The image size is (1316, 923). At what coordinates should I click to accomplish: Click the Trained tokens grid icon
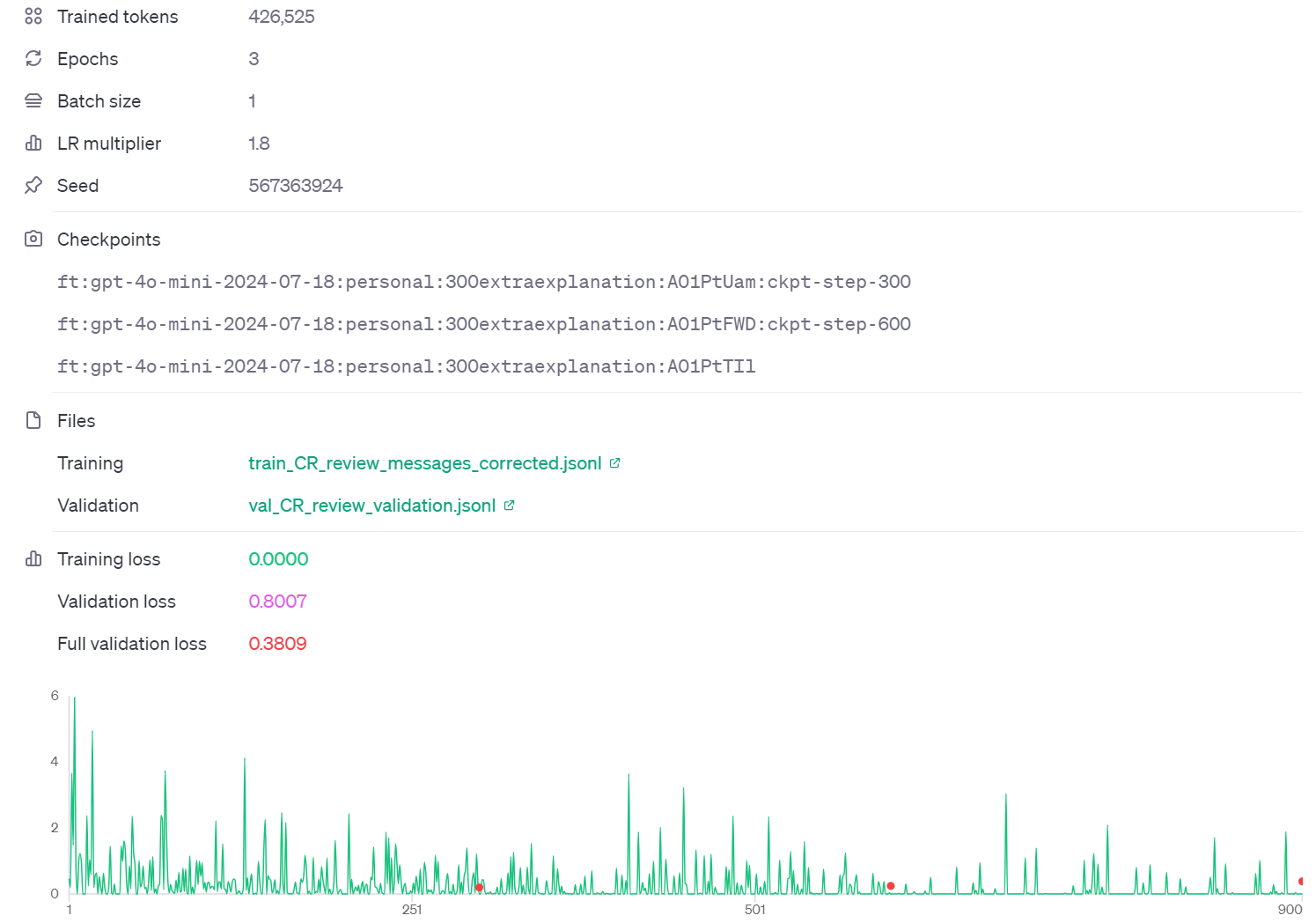tap(33, 16)
